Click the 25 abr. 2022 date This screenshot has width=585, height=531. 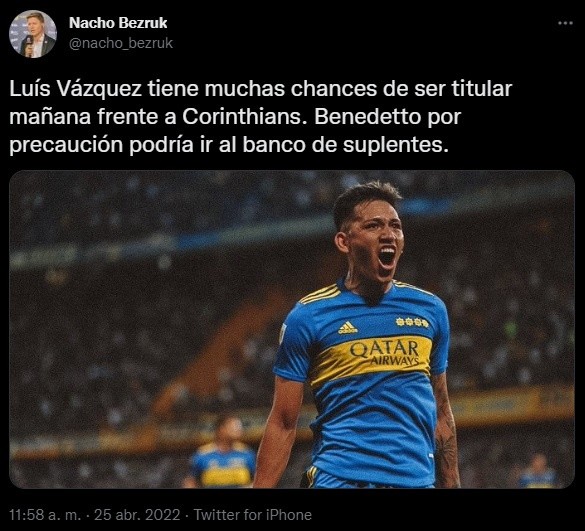(137, 515)
